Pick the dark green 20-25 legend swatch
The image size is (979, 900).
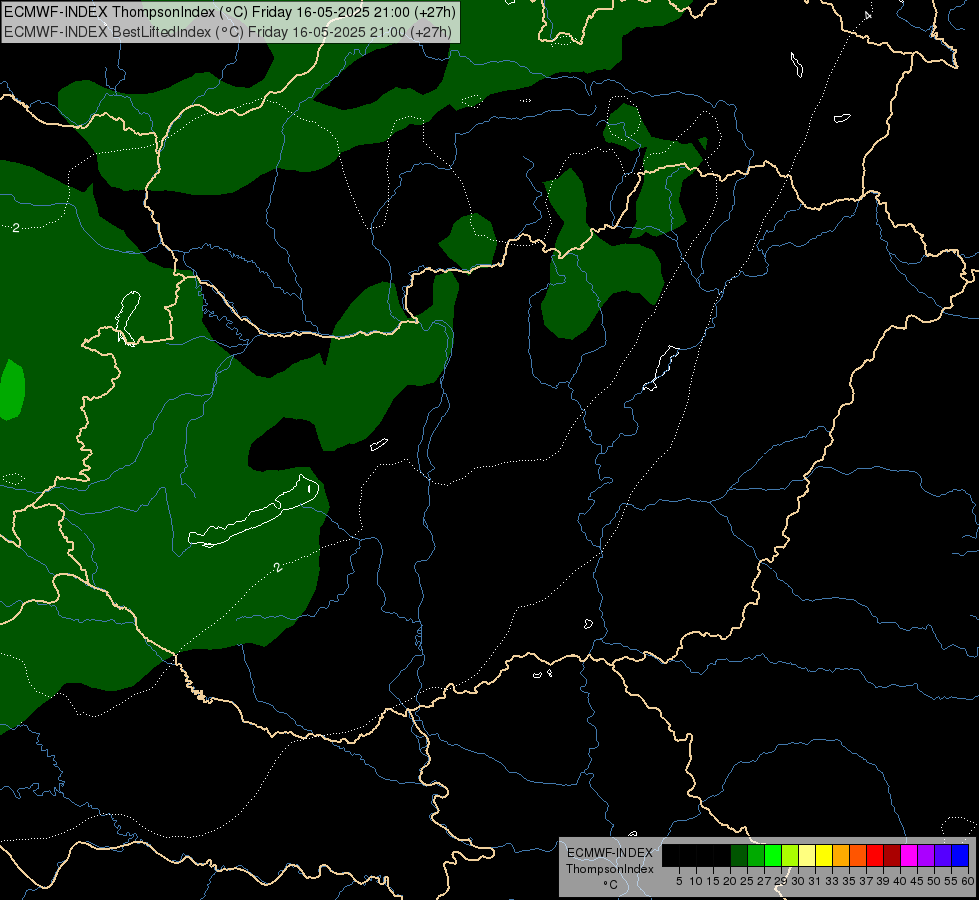tap(739, 855)
